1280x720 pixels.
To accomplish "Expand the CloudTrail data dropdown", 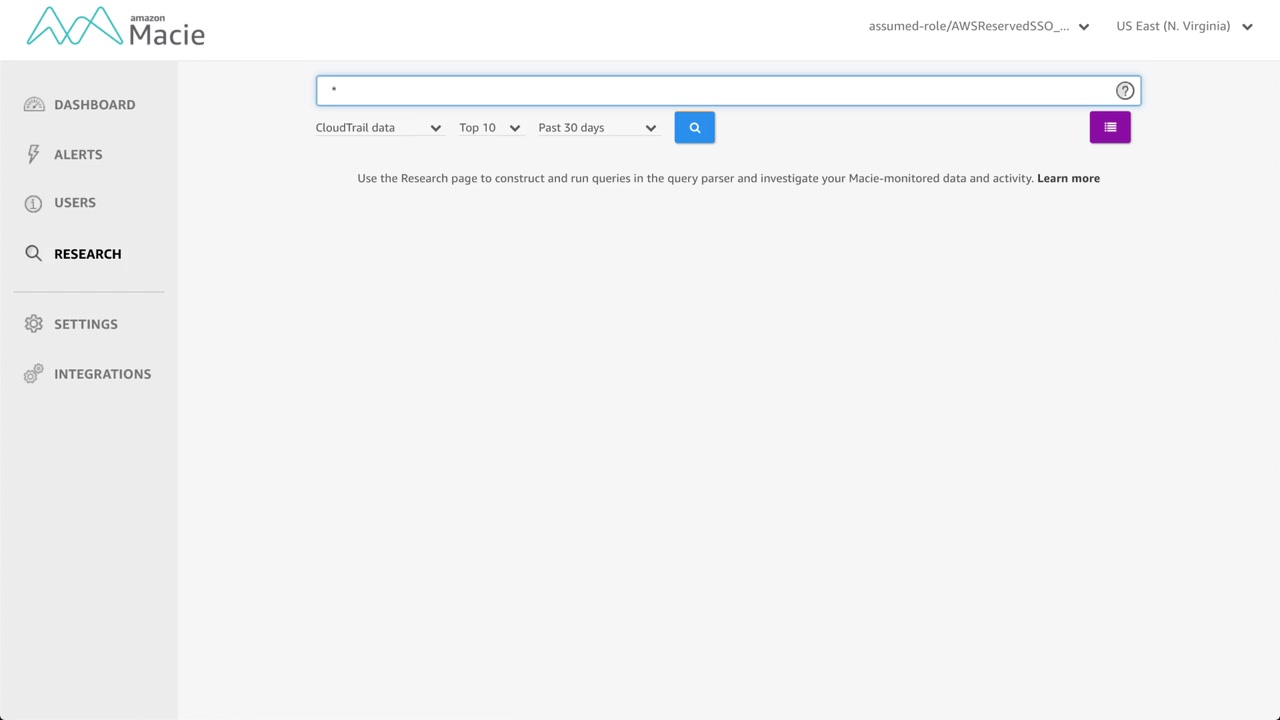I will click(379, 128).
